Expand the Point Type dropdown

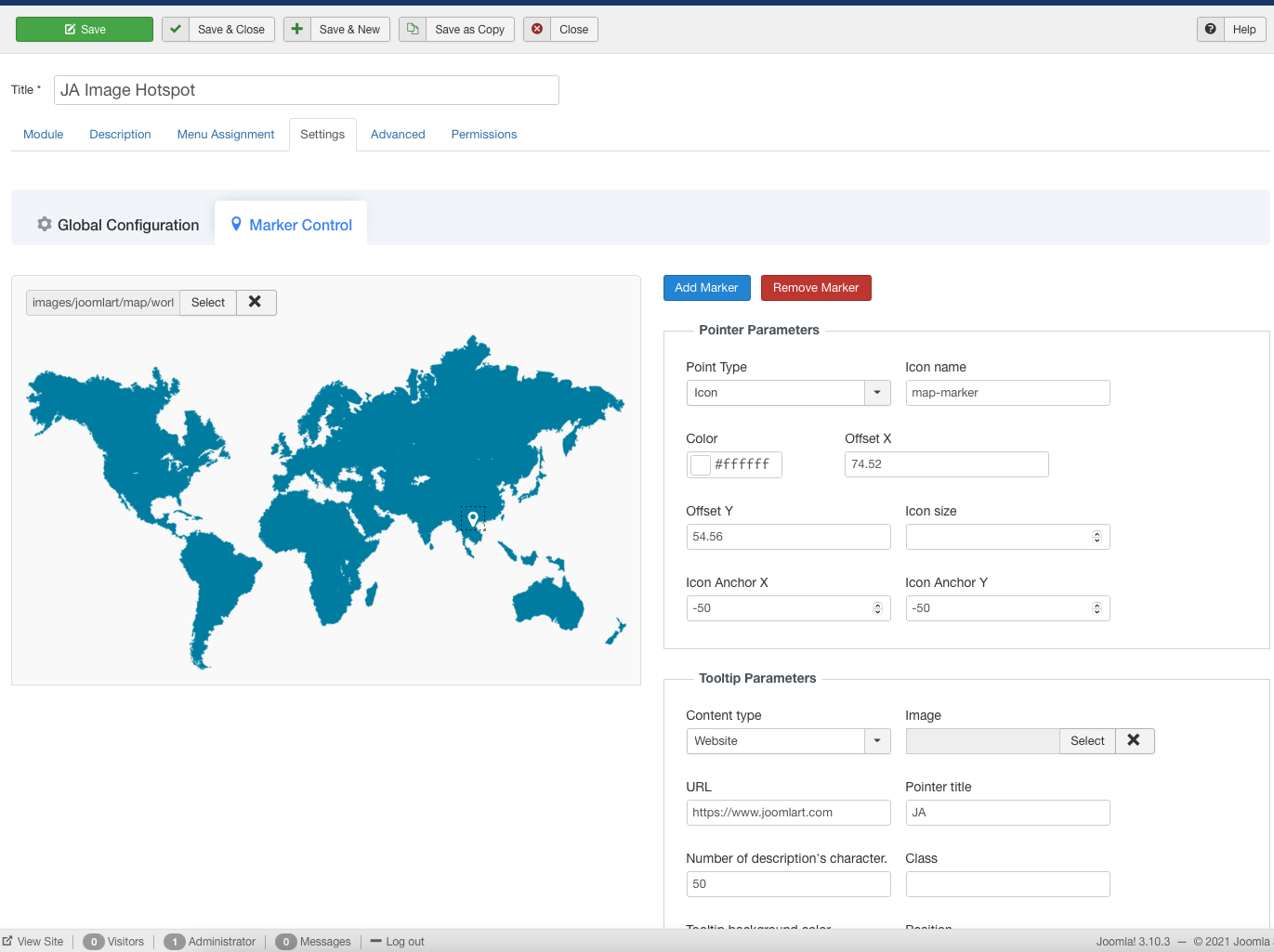click(x=877, y=393)
